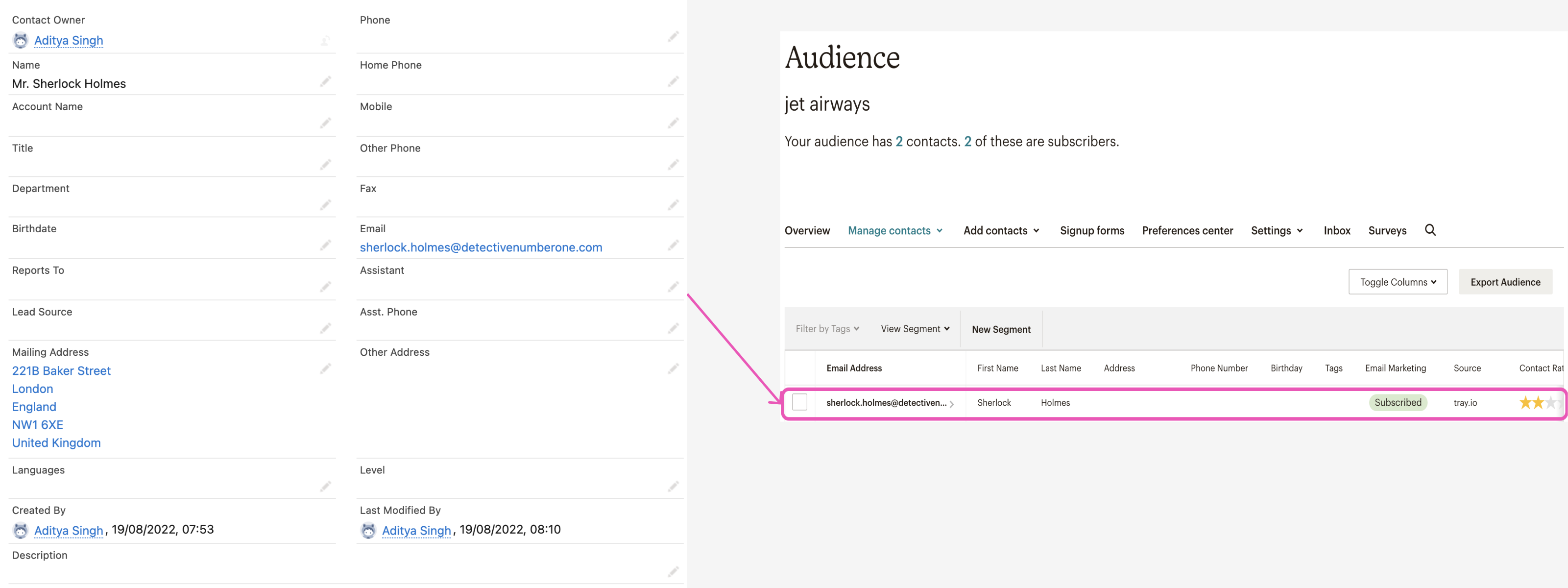Open the View Segment dropdown

click(914, 329)
